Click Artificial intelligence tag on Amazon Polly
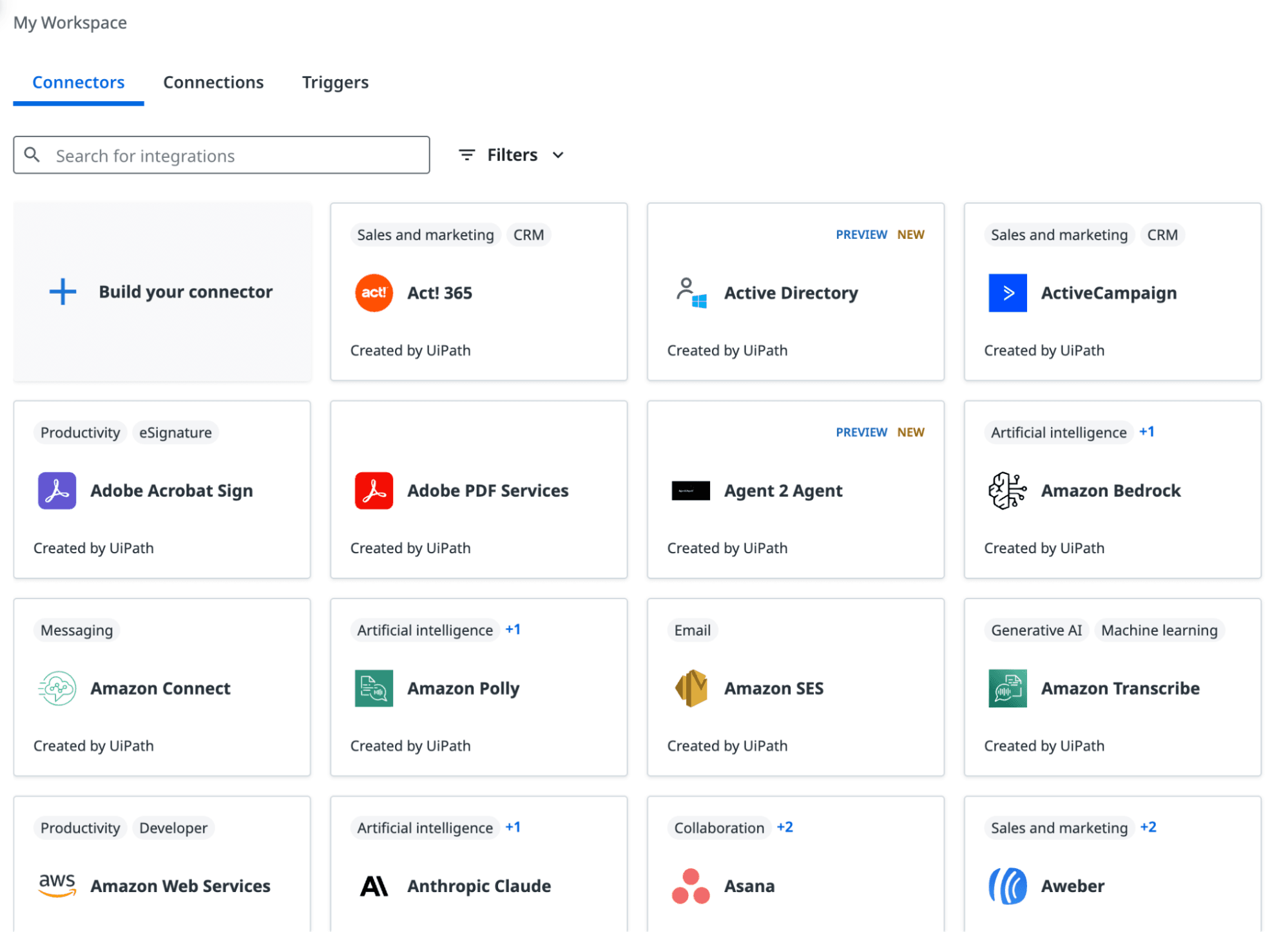The width and height of the screenshot is (1288, 932). pos(425,630)
